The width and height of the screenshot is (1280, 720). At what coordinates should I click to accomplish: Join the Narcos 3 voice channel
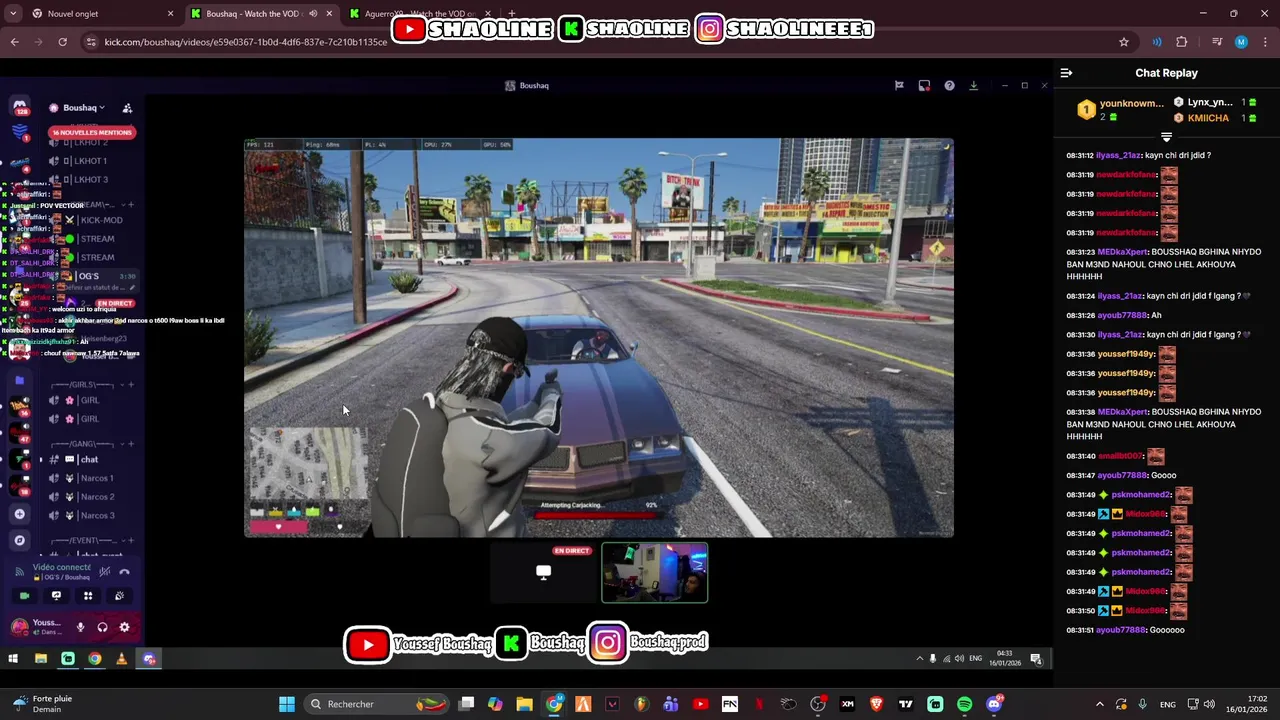[x=90, y=516]
